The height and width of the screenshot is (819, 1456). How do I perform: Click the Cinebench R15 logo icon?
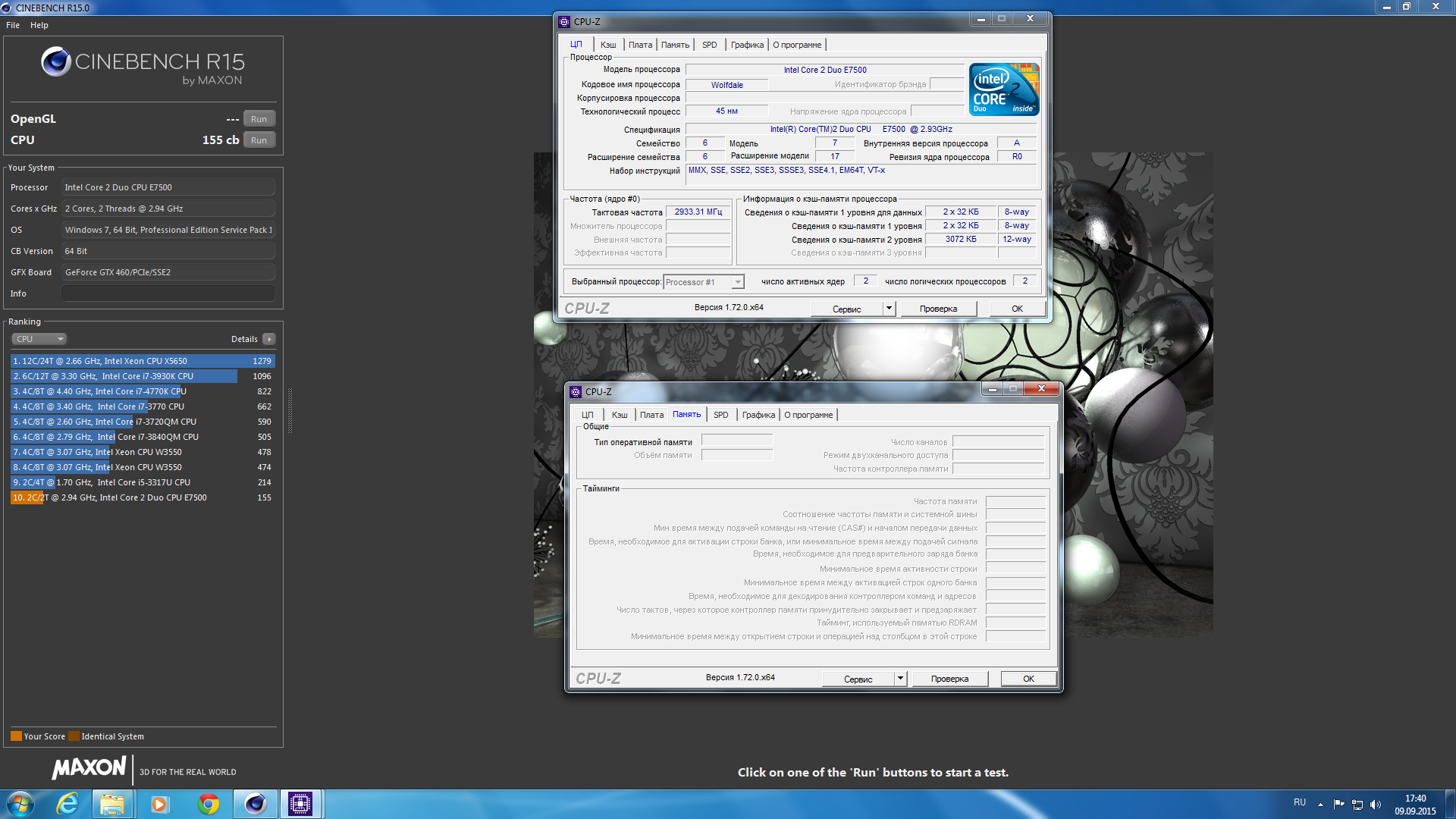coord(56,61)
